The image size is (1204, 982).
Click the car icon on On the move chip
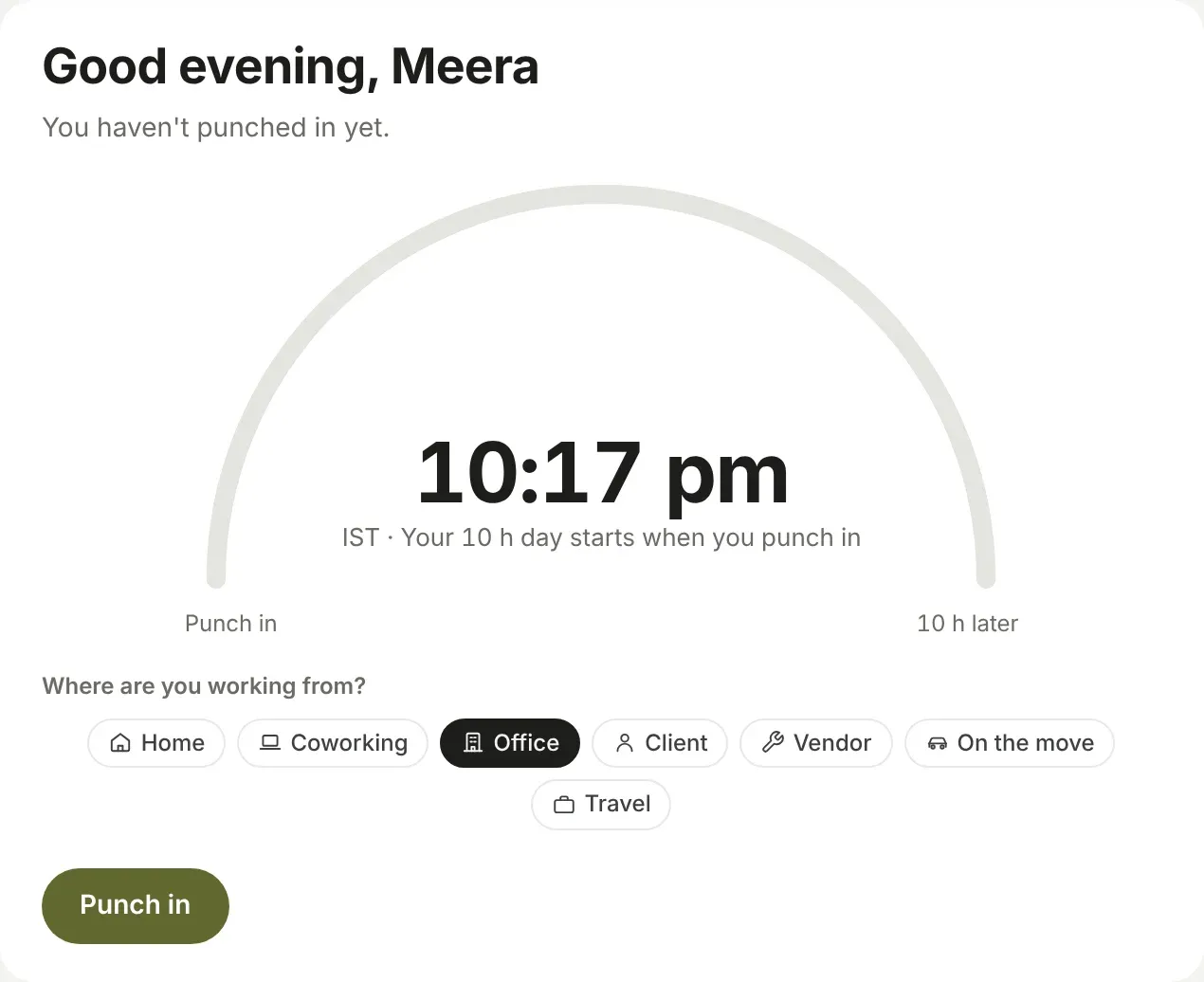[x=937, y=743]
